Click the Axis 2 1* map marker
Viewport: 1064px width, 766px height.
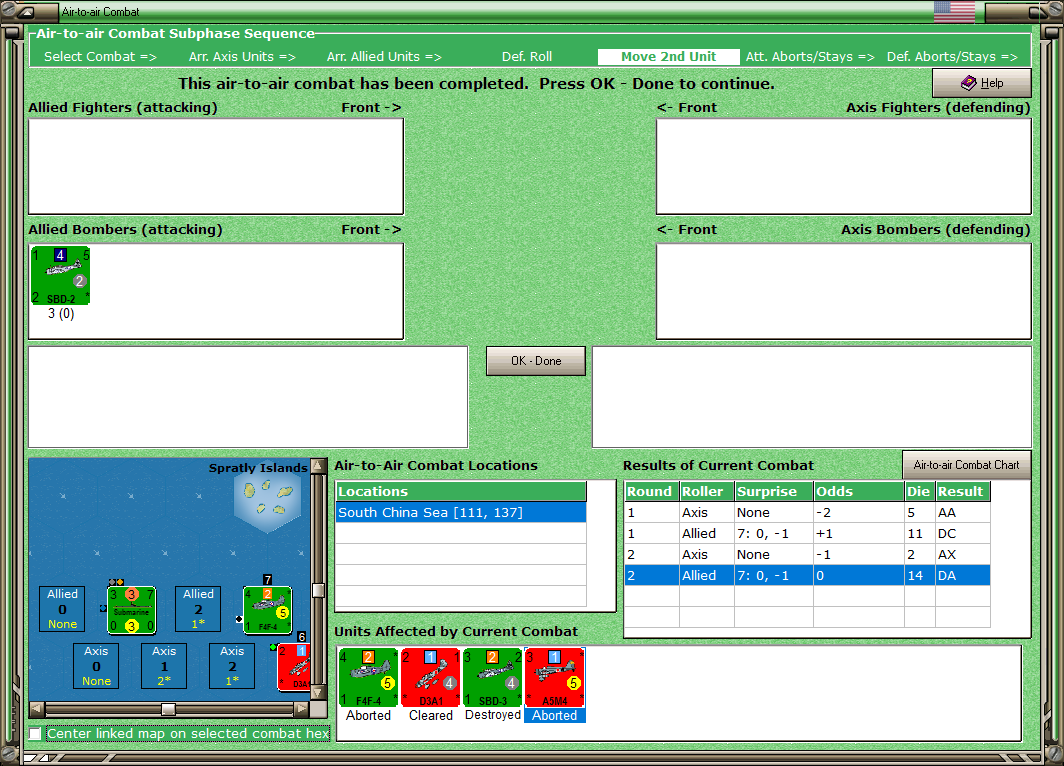[232, 666]
